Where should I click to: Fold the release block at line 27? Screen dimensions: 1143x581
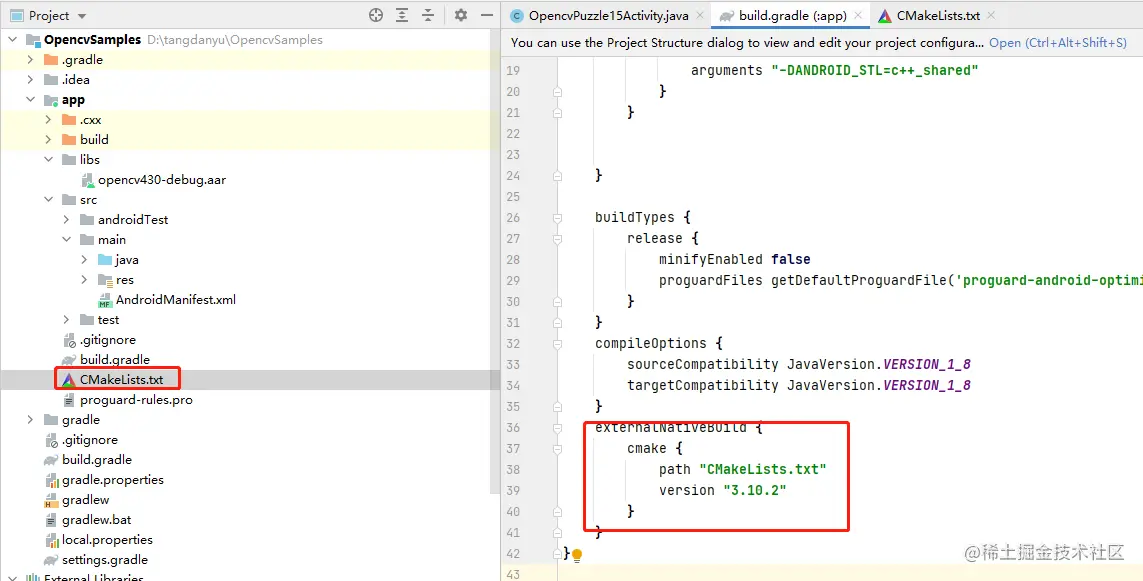pyautogui.click(x=558, y=238)
